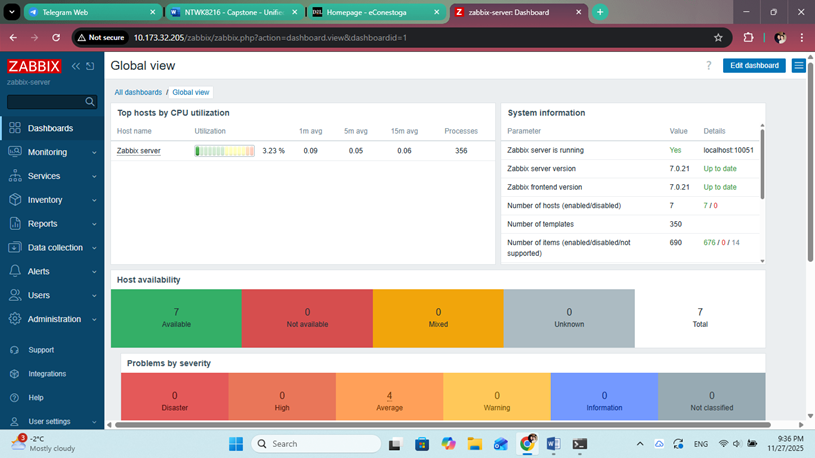This screenshot has height=458, width=815.
Task: Click the green Available host tile
Action: 176,318
